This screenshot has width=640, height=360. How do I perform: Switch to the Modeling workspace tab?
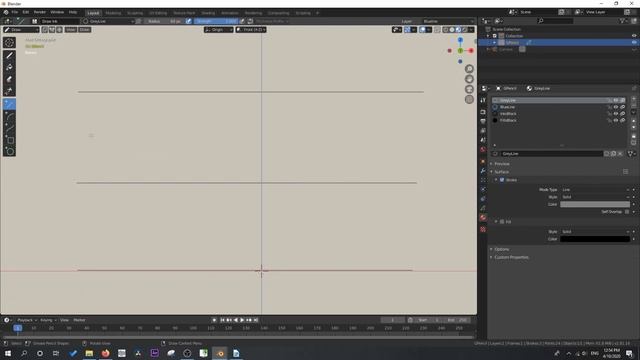[113, 13]
